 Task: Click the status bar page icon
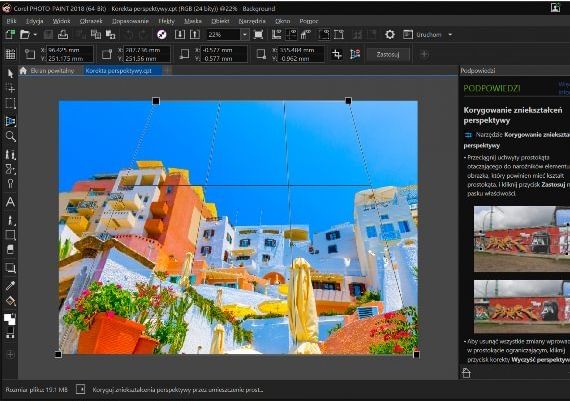(80, 389)
